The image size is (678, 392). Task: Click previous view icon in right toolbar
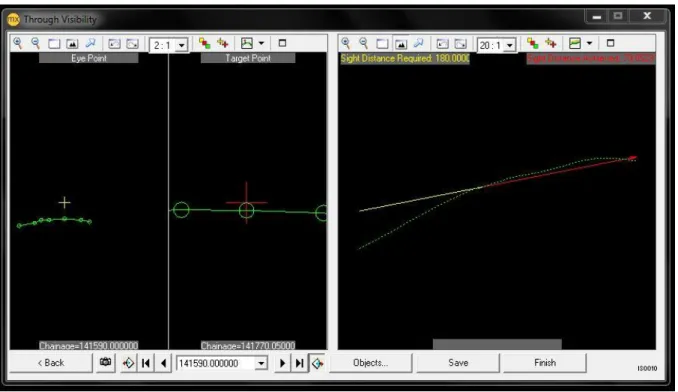coord(442,44)
